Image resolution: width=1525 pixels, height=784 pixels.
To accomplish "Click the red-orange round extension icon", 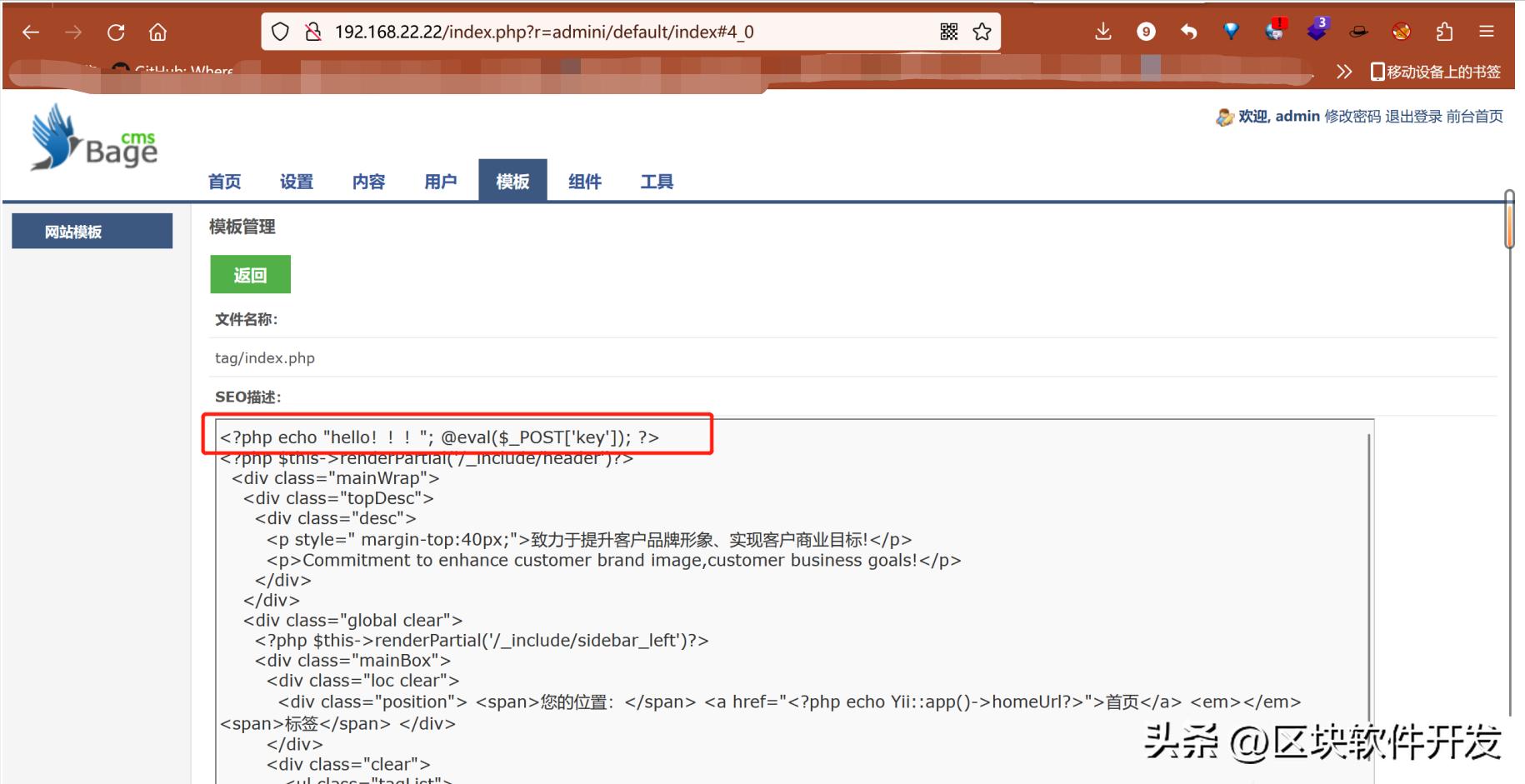I will (x=1402, y=32).
